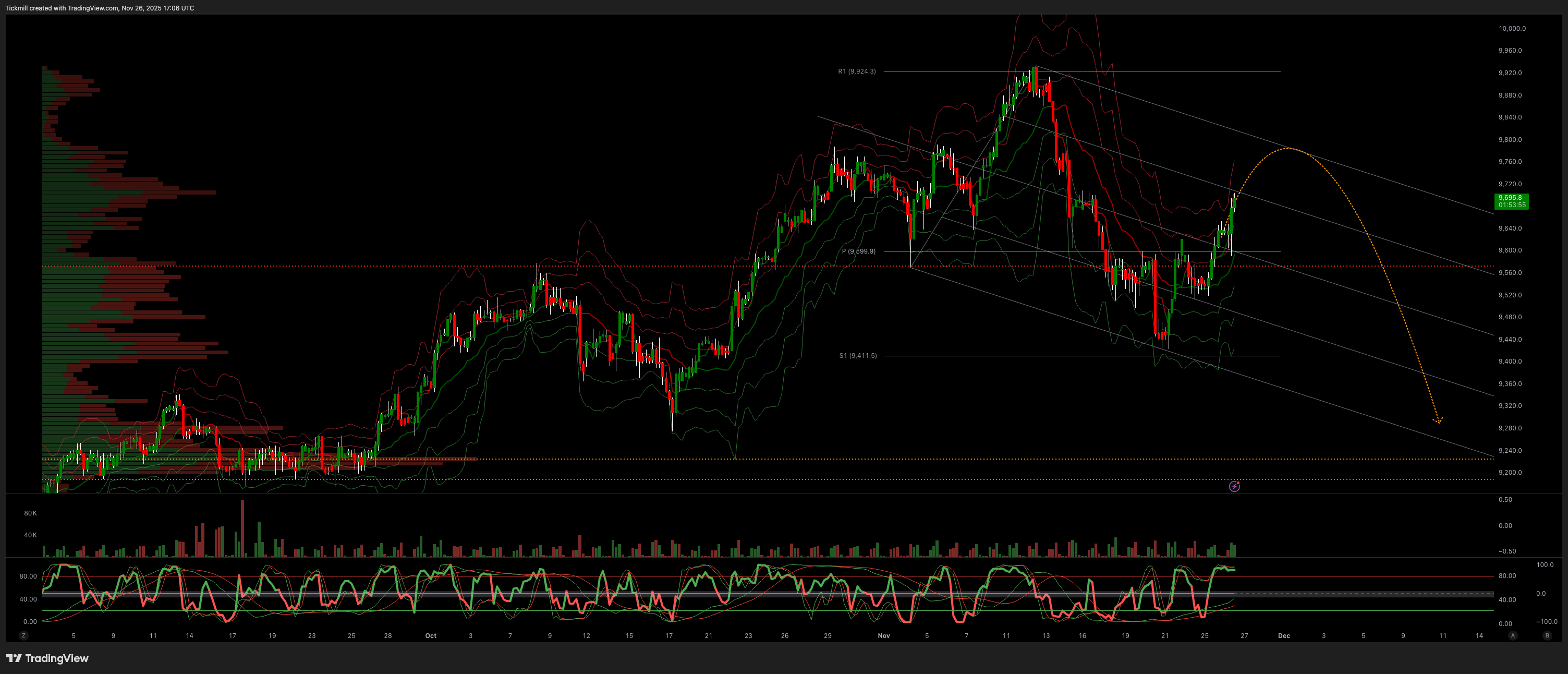Click the red dot on the lightning icon

(x=1238, y=483)
